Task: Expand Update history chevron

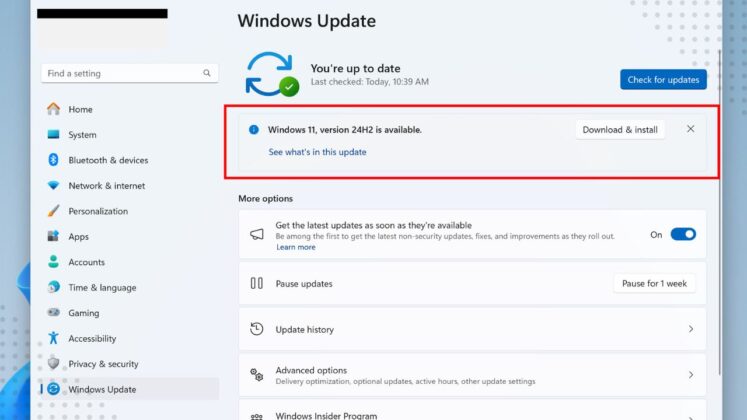Action: click(x=691, y=329)
